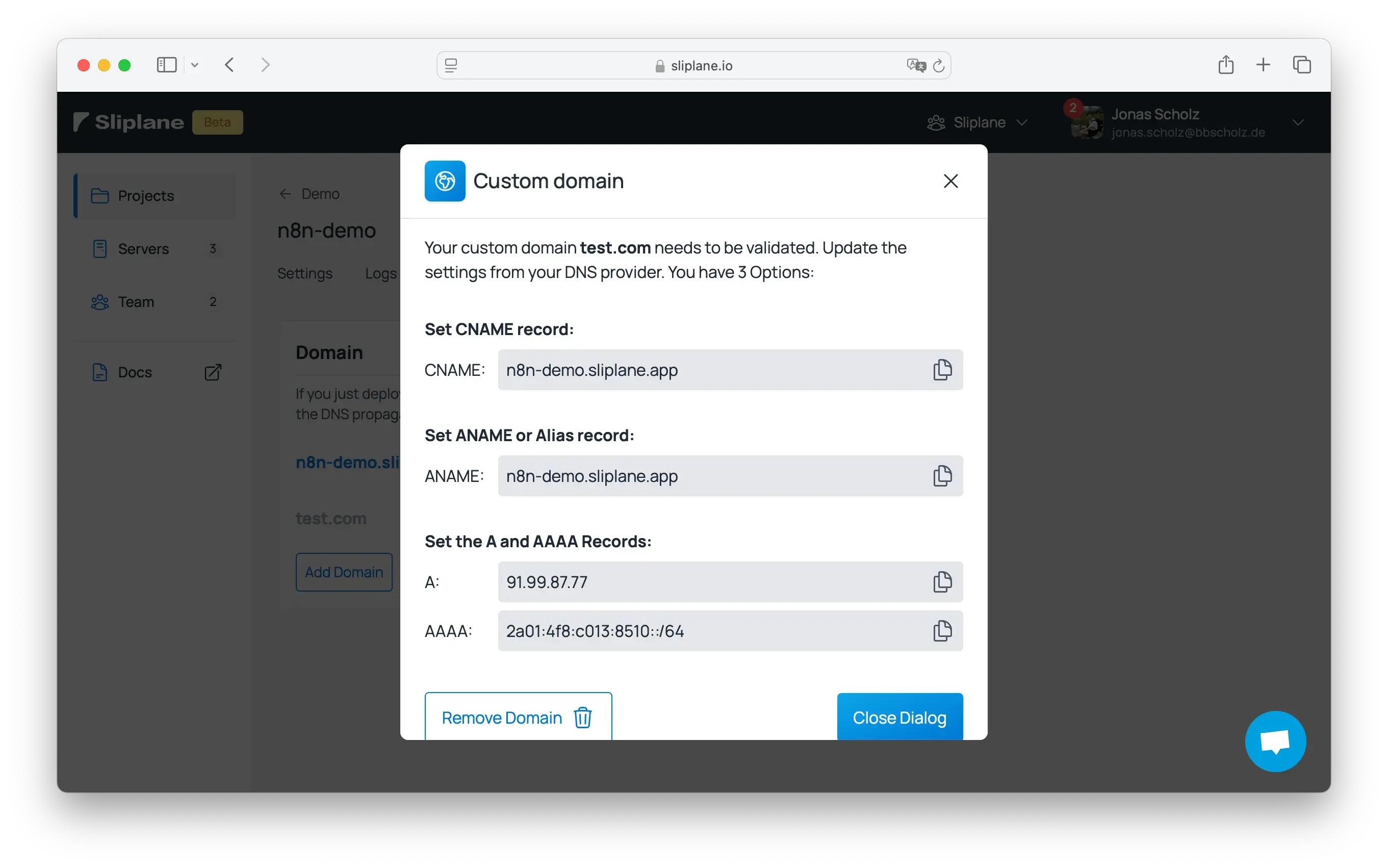
Task: Copy the A record IP address
Action: [942, 582]
